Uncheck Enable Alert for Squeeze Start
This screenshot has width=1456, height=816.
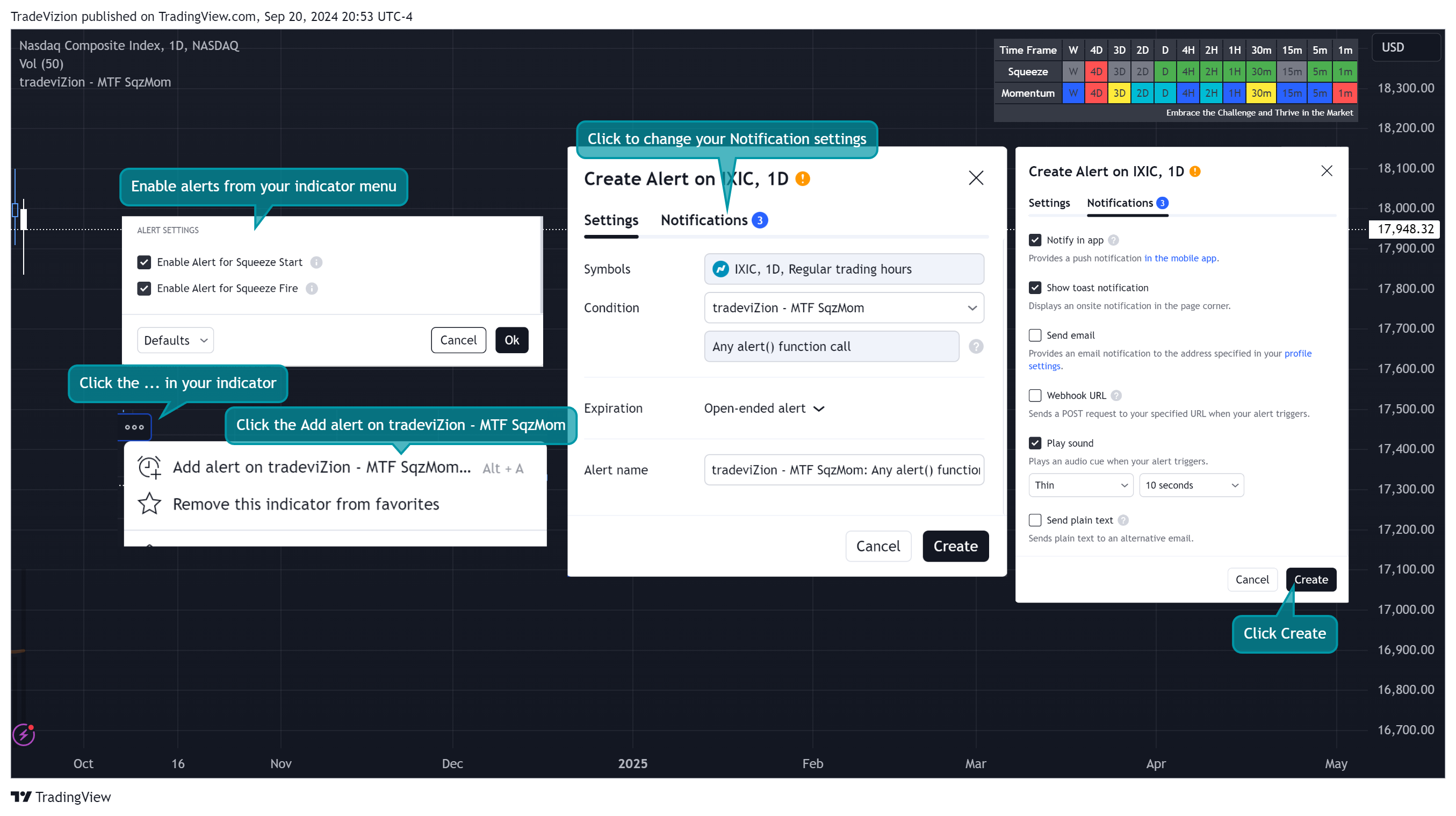coord(144,262)
